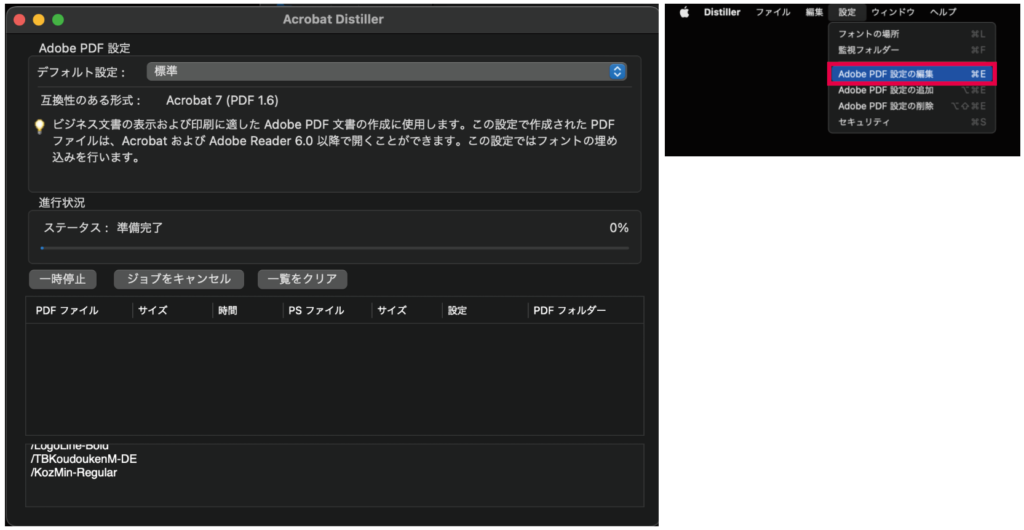The image size is (1024, 530).
Task: Select Adobe PDF 設定の削除
Action: 885,106
